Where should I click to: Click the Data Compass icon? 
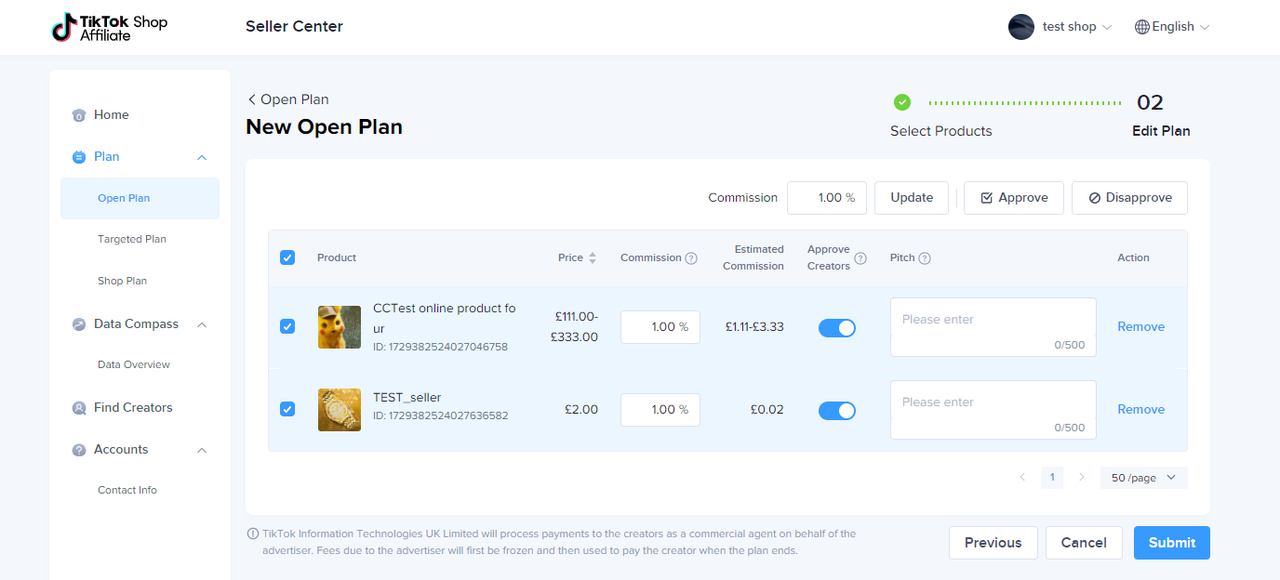click(79, 325)
